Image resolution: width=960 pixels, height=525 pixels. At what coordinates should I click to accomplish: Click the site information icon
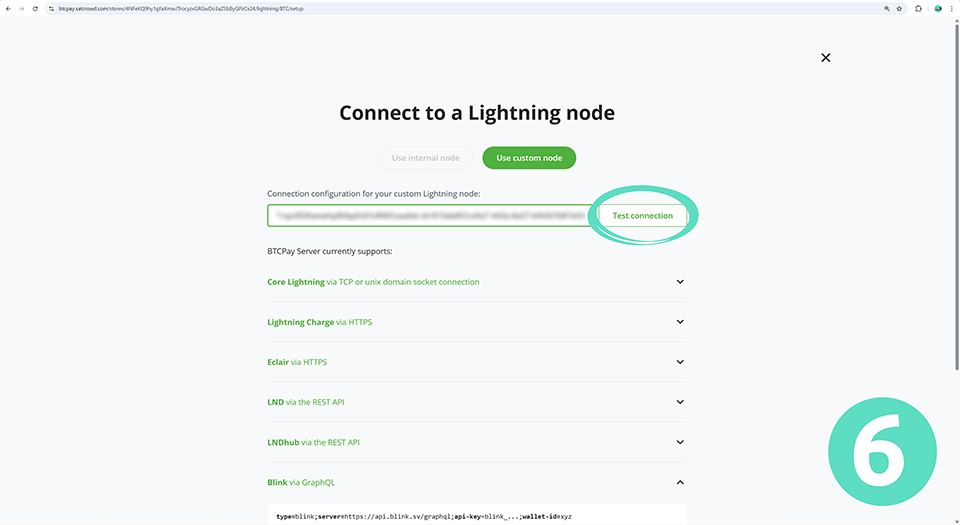point(50,8)
